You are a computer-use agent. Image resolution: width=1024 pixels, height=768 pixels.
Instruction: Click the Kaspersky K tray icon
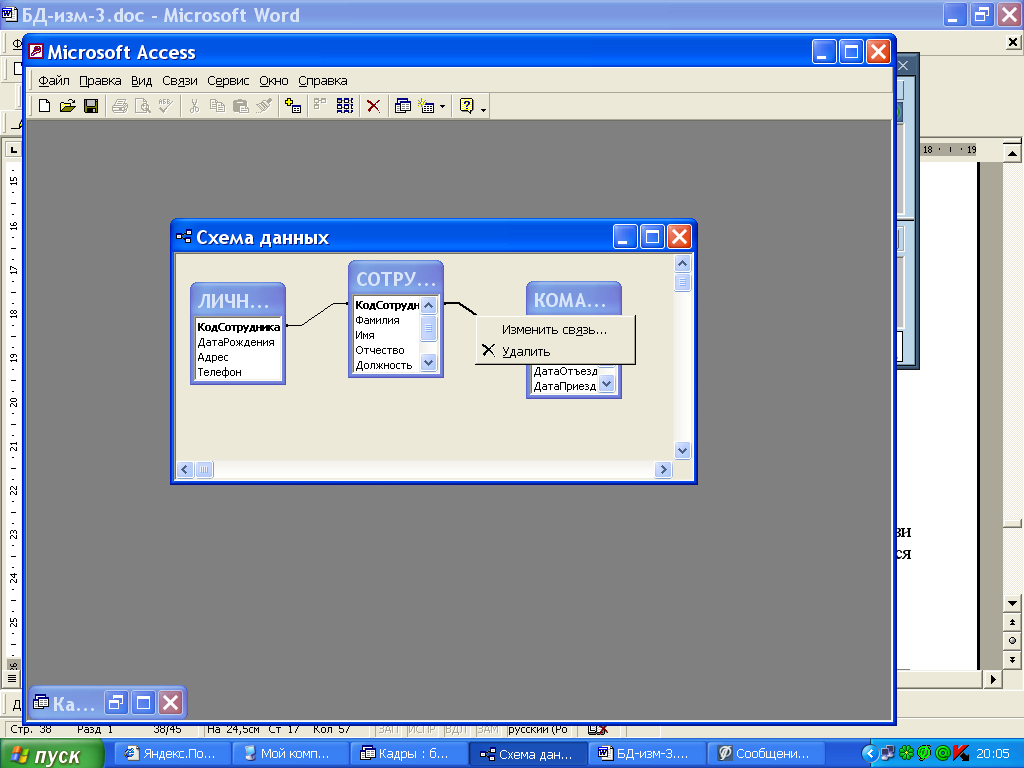tap(961, 754)
